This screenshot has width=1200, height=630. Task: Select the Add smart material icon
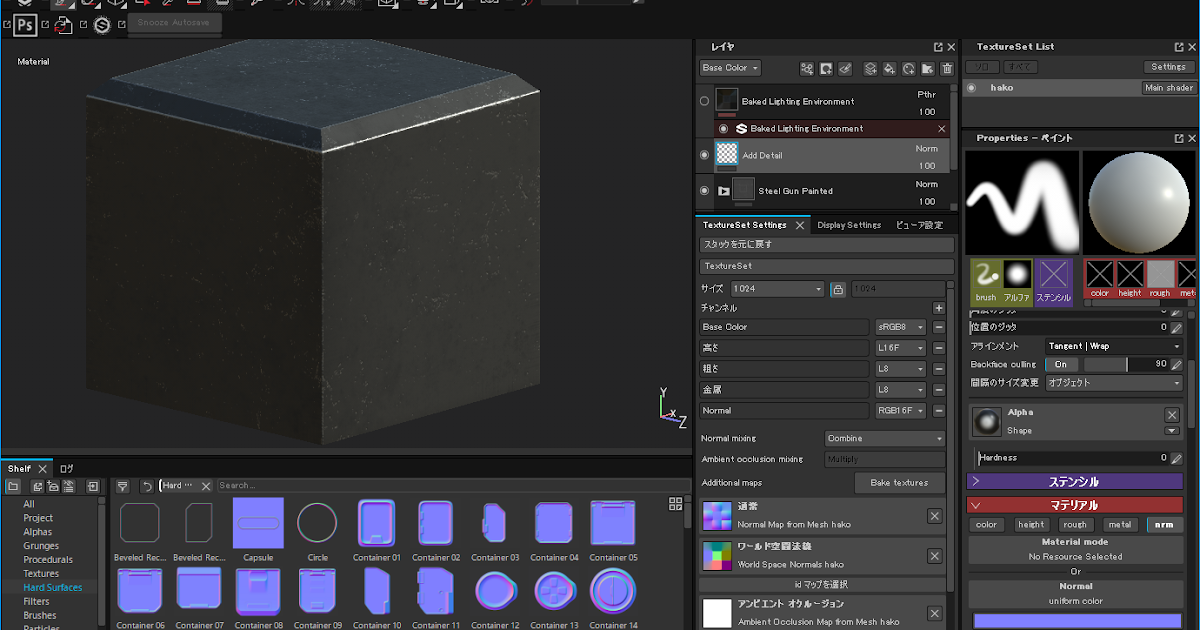click(807, 68)
